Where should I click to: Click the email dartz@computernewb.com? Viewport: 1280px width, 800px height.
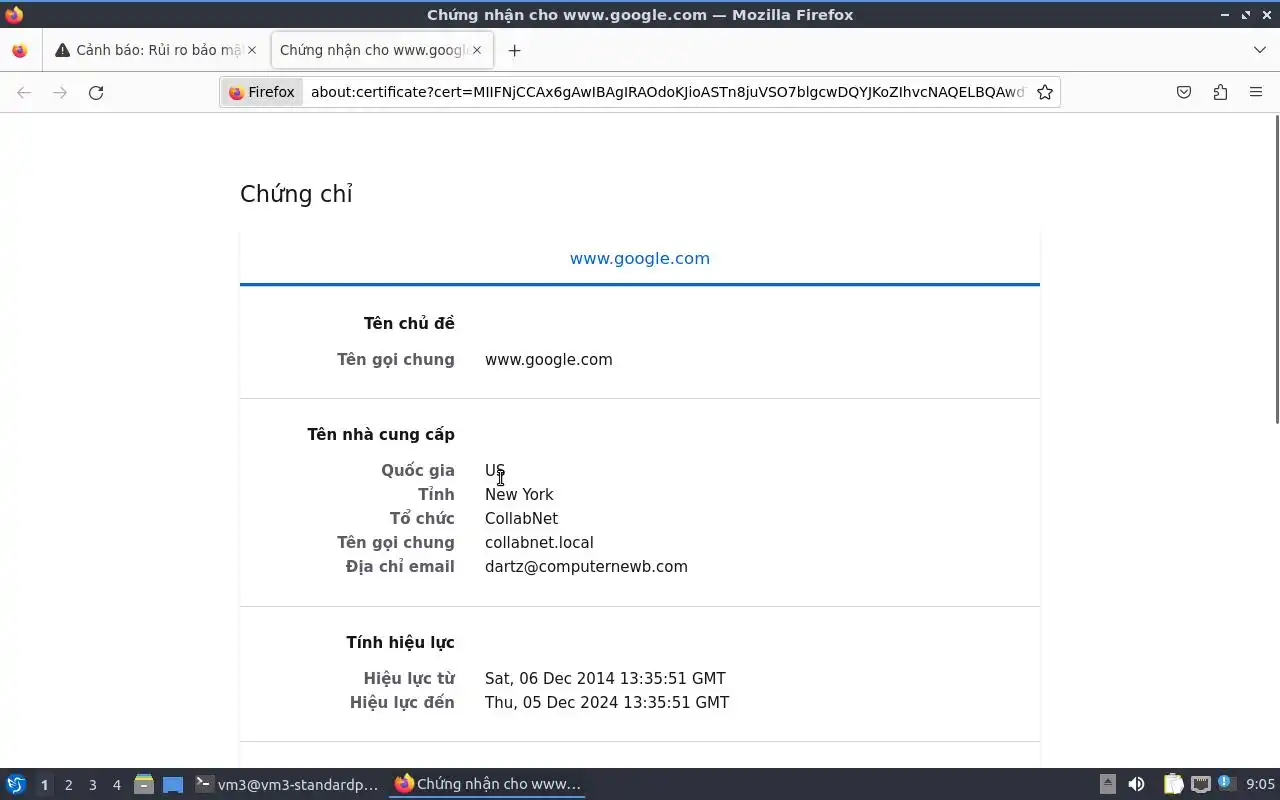(x=586, y=566)
